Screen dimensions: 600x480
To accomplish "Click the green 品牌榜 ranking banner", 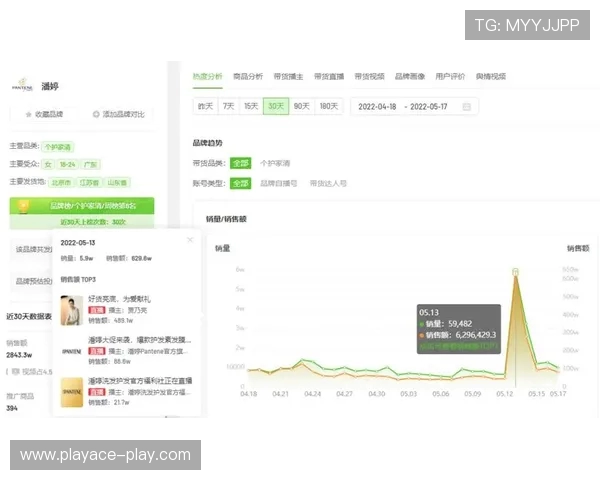I will pos(82,206).
